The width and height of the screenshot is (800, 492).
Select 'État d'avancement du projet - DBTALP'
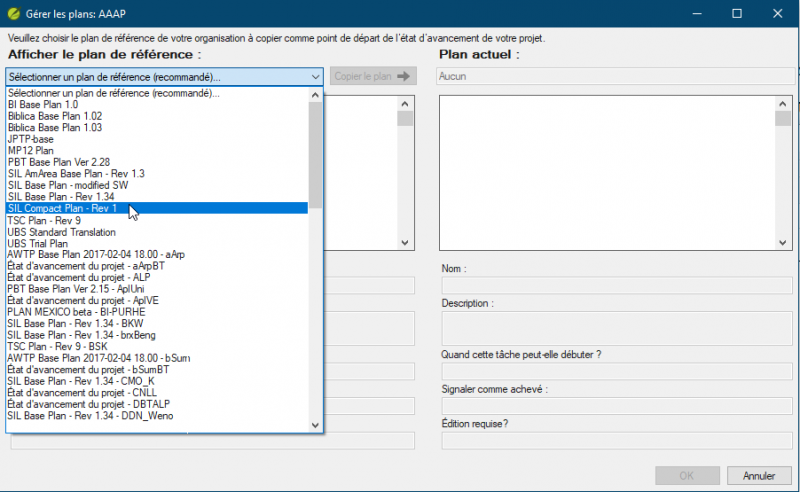tap(157, 404)
